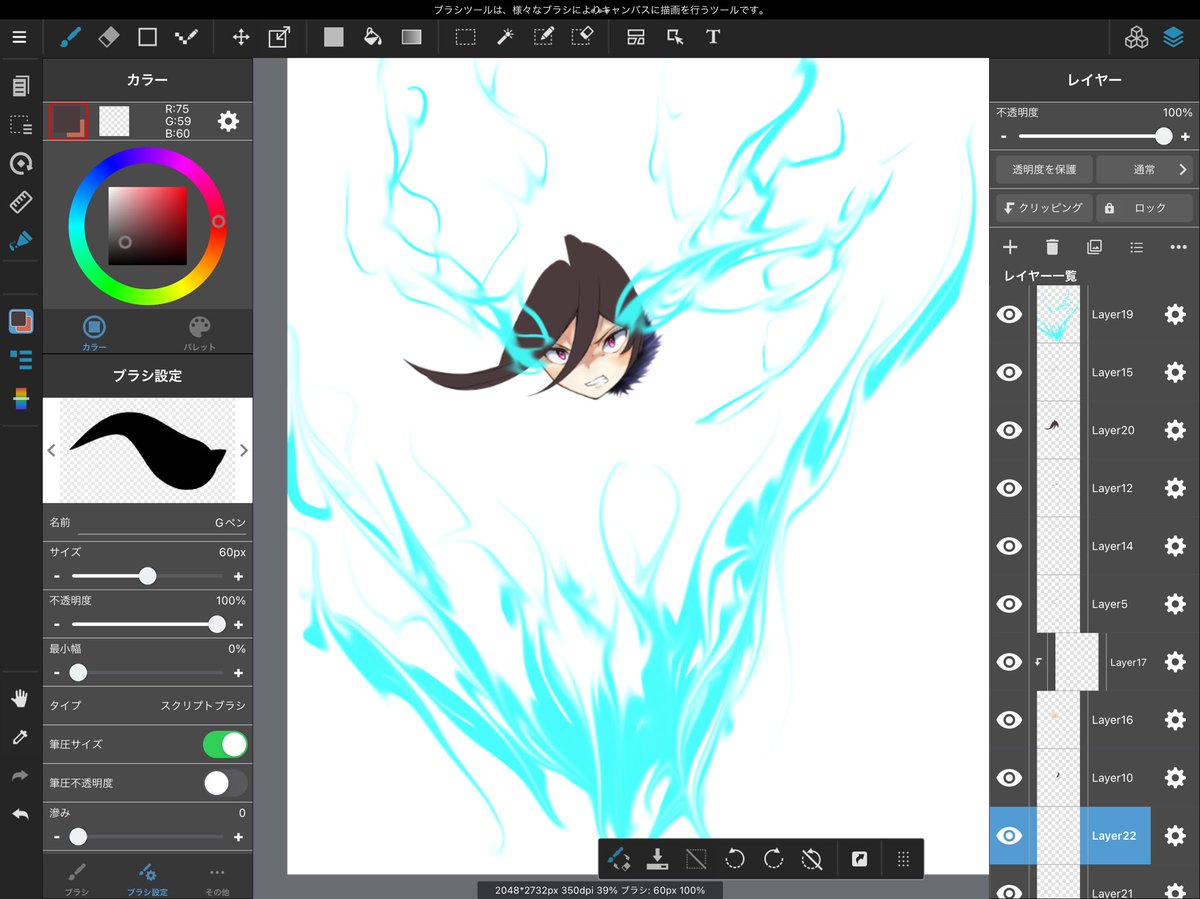Click inside the color picker square
Screen dimensions: 1200x899
point(147,226)
